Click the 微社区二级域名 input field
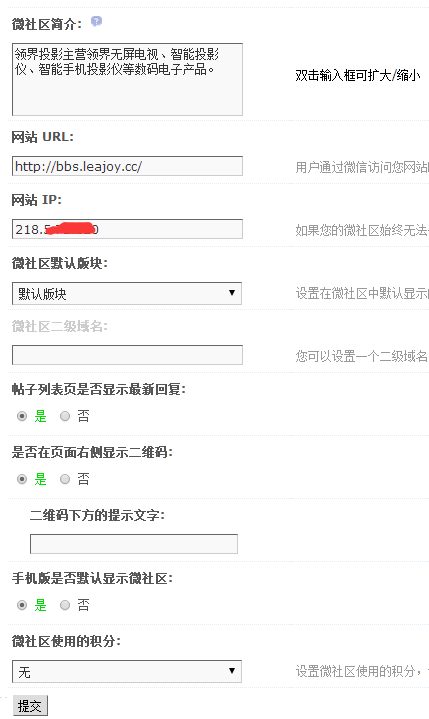This screenshot has height=719, width=429. click(127, 355)
